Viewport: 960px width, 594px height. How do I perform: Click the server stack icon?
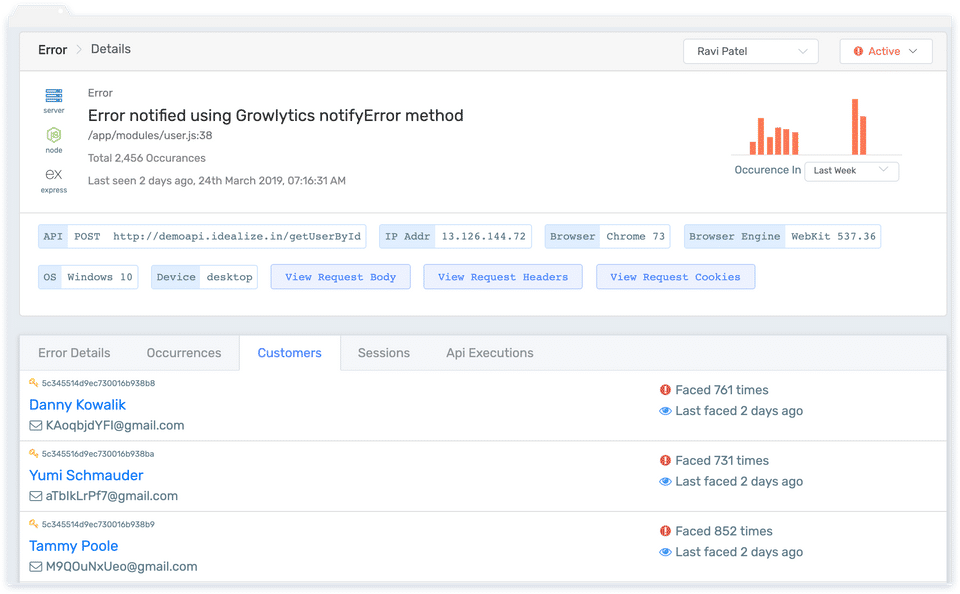(x=54, y=96)
